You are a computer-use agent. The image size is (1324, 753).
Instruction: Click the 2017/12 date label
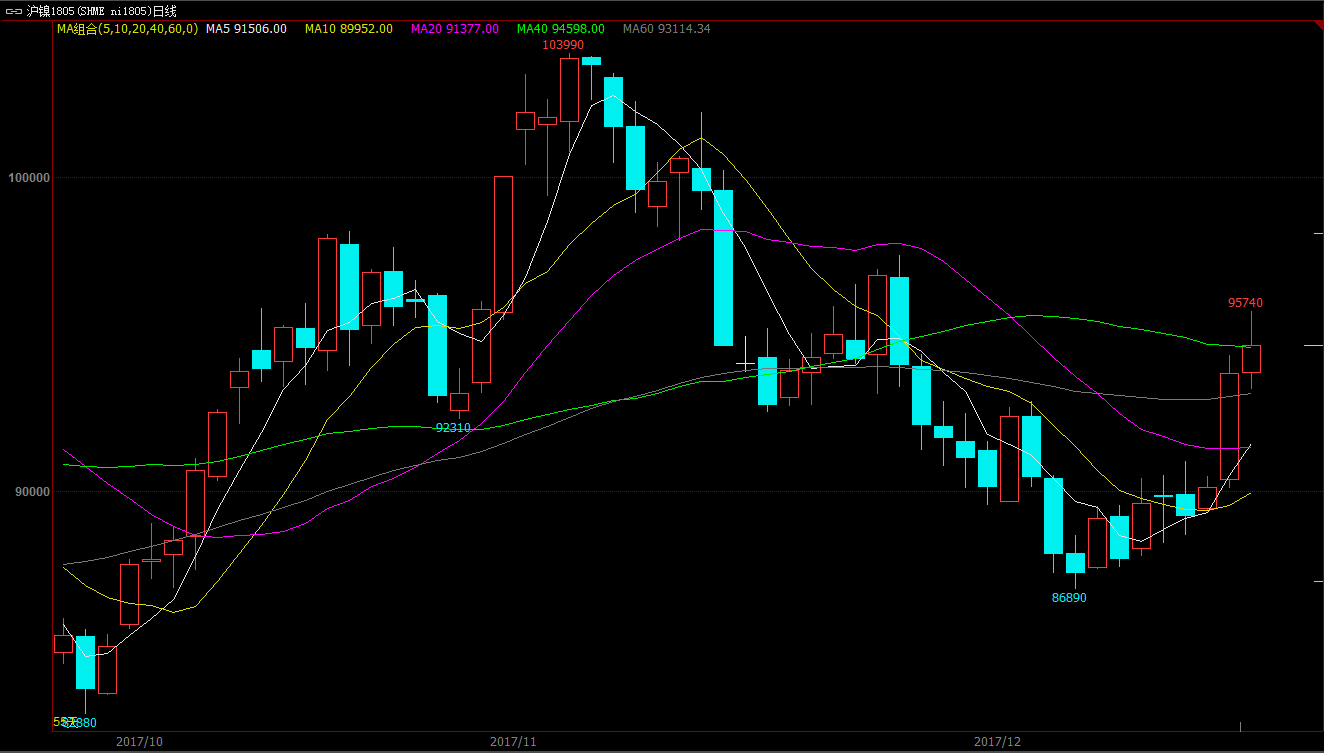click(998, 742)
